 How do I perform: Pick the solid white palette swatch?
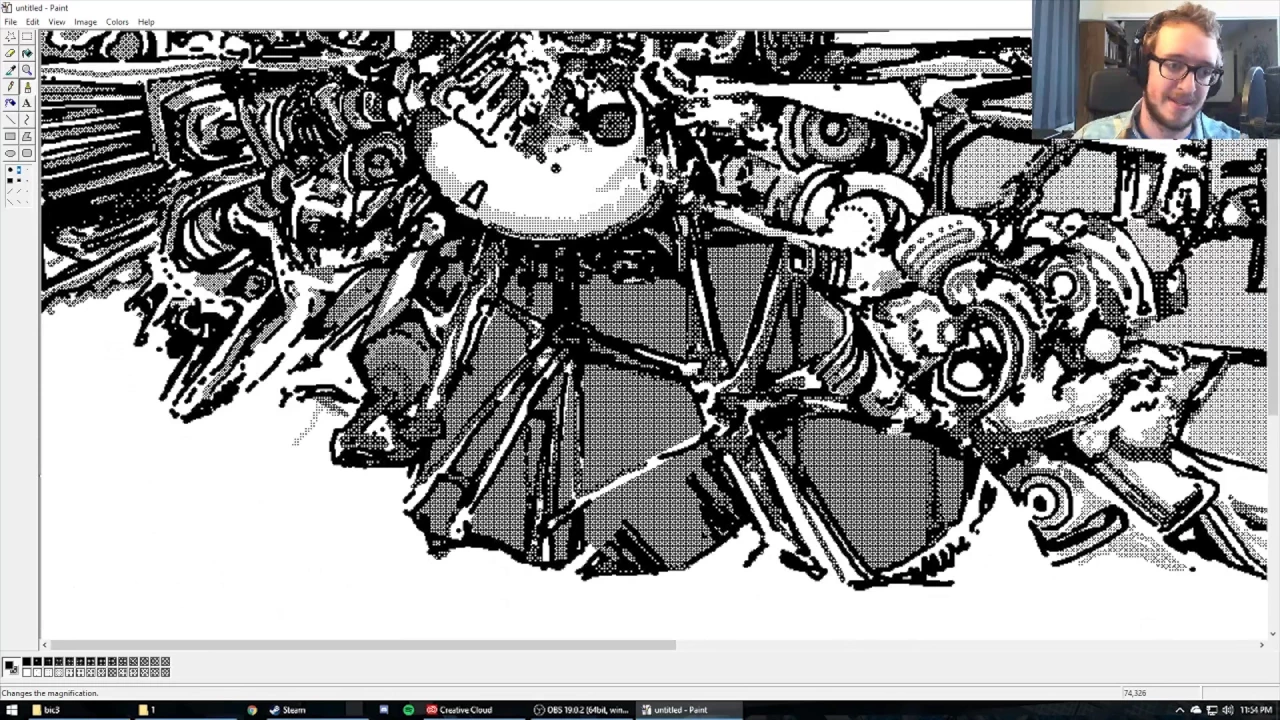27,672
